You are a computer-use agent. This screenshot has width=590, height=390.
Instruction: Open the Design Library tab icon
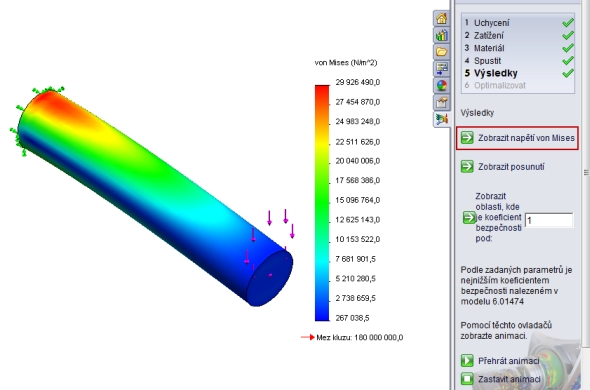(441, 35)
